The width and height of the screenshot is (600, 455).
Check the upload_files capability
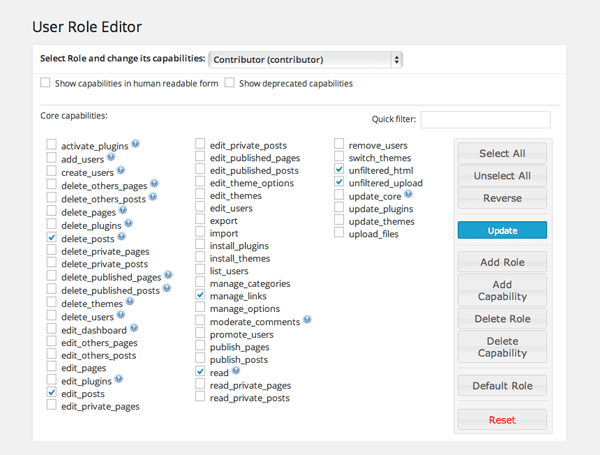339,232
